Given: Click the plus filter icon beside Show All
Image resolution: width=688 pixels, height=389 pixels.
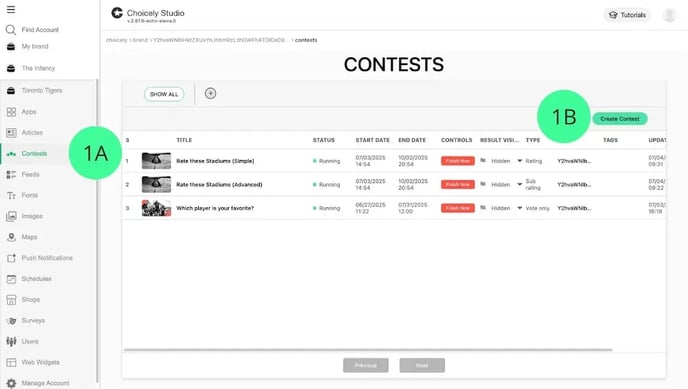Looking at the screenshot, I should click(x=210, y=93).
